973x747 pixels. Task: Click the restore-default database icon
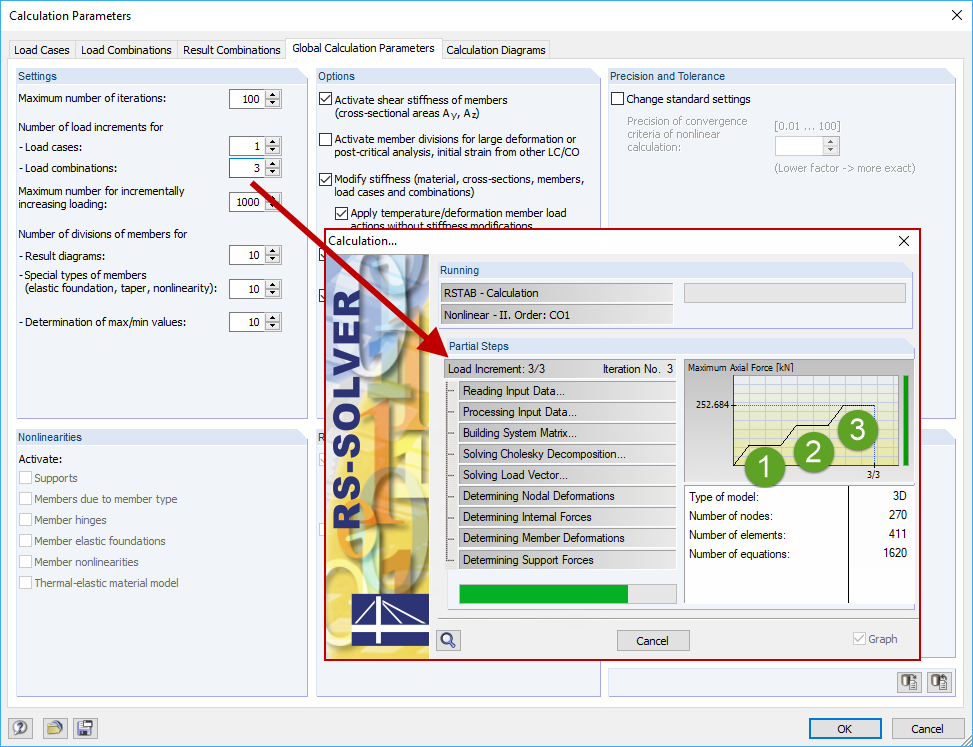939,681
